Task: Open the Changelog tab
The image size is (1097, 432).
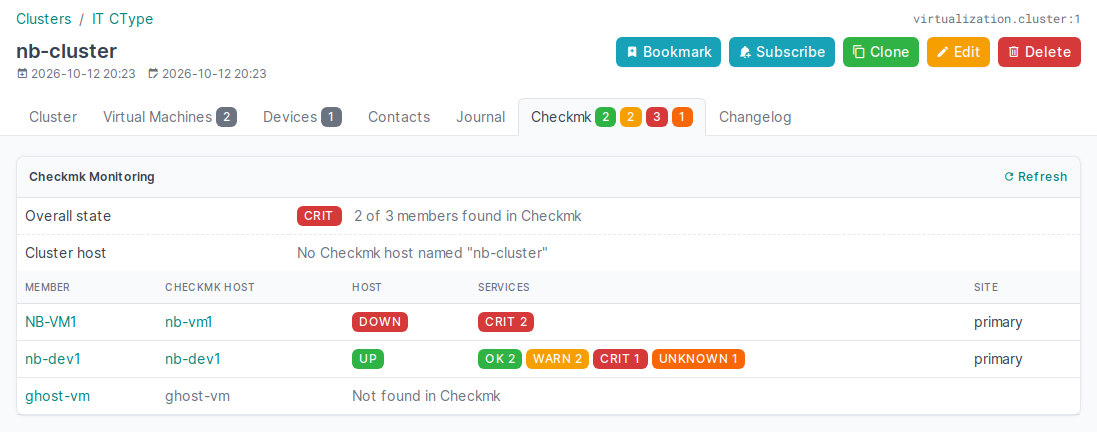Action: 755,117
